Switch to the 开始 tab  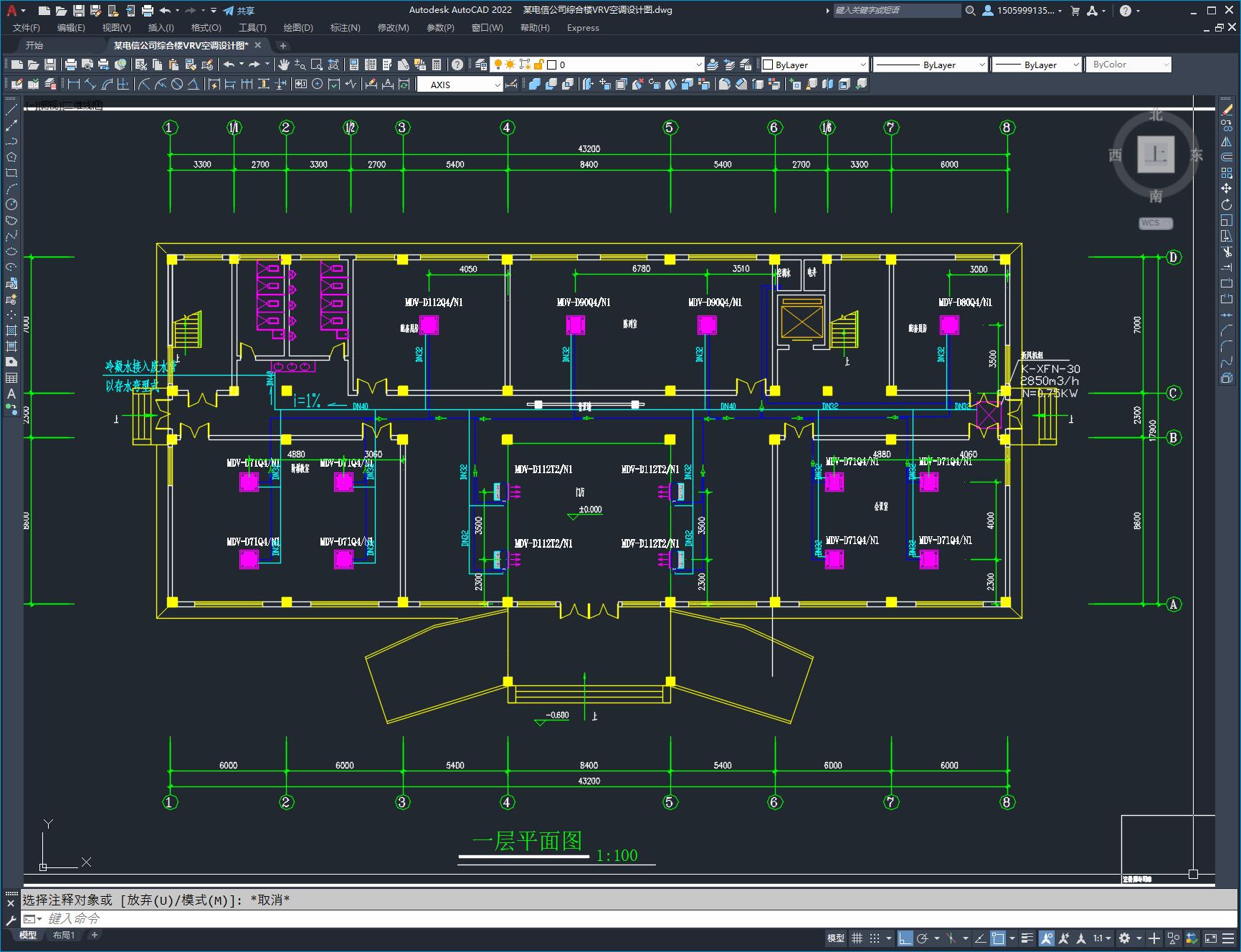point(34,45)
